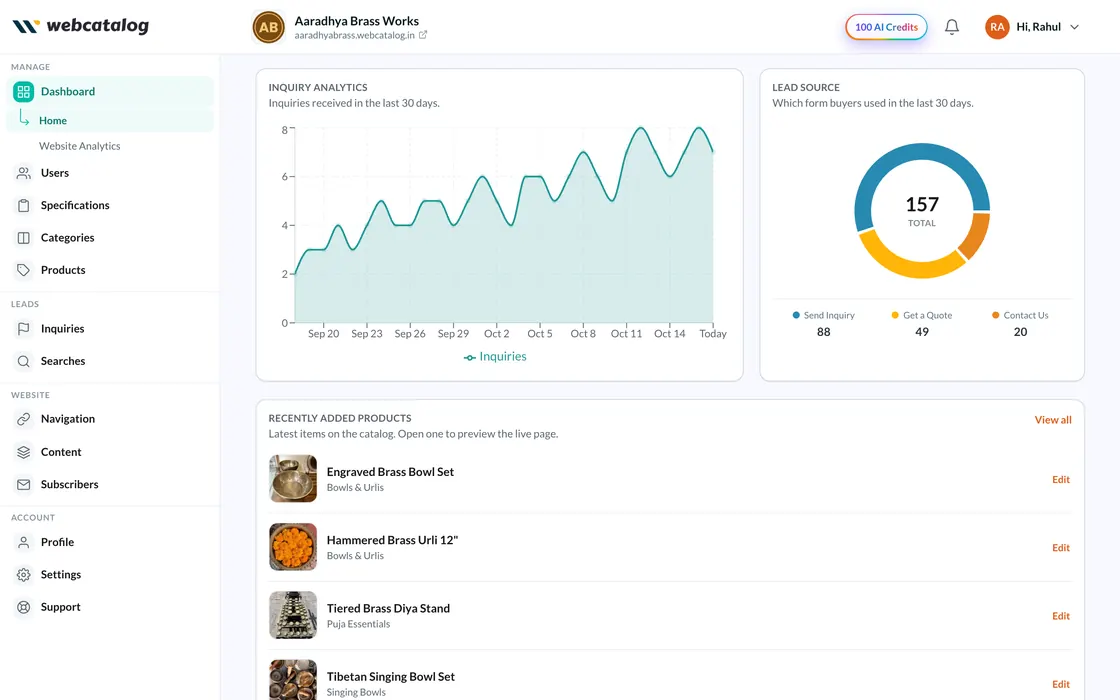
Task: Toggle Get a Quote legend entry
Action: (x=921, y=315)
